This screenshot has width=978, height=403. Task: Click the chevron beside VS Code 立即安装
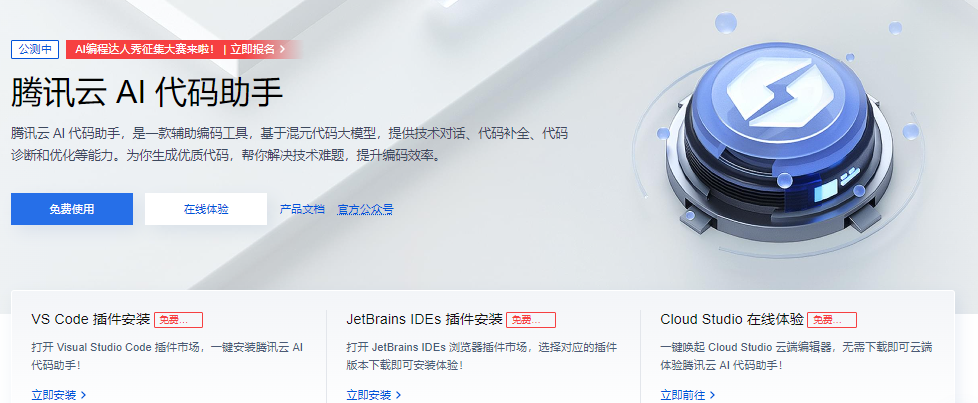tap(84, 395)
